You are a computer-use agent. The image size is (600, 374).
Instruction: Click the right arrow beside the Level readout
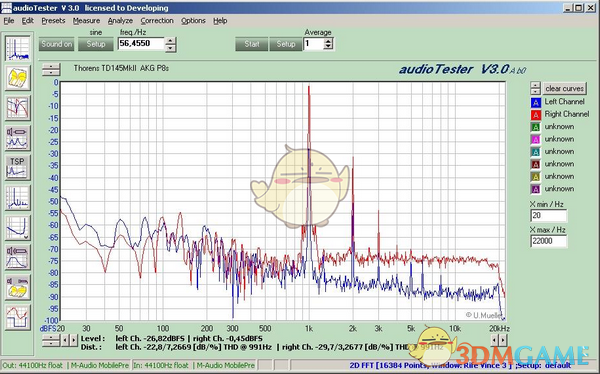pos(73,340)
